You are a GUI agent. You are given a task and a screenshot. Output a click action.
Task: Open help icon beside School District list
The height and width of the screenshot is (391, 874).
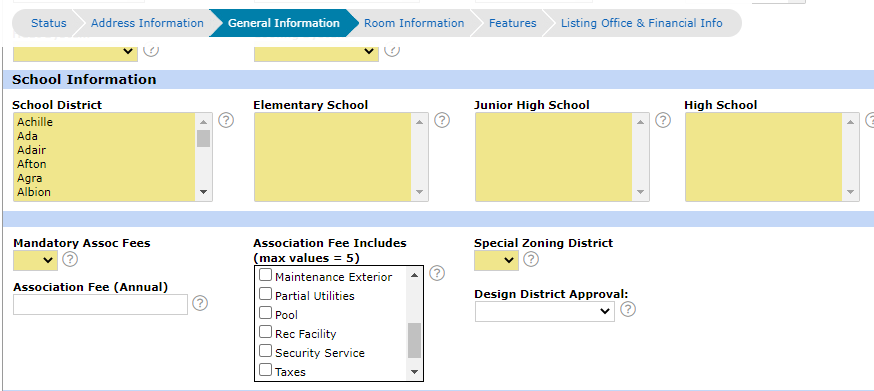[226, 120]
